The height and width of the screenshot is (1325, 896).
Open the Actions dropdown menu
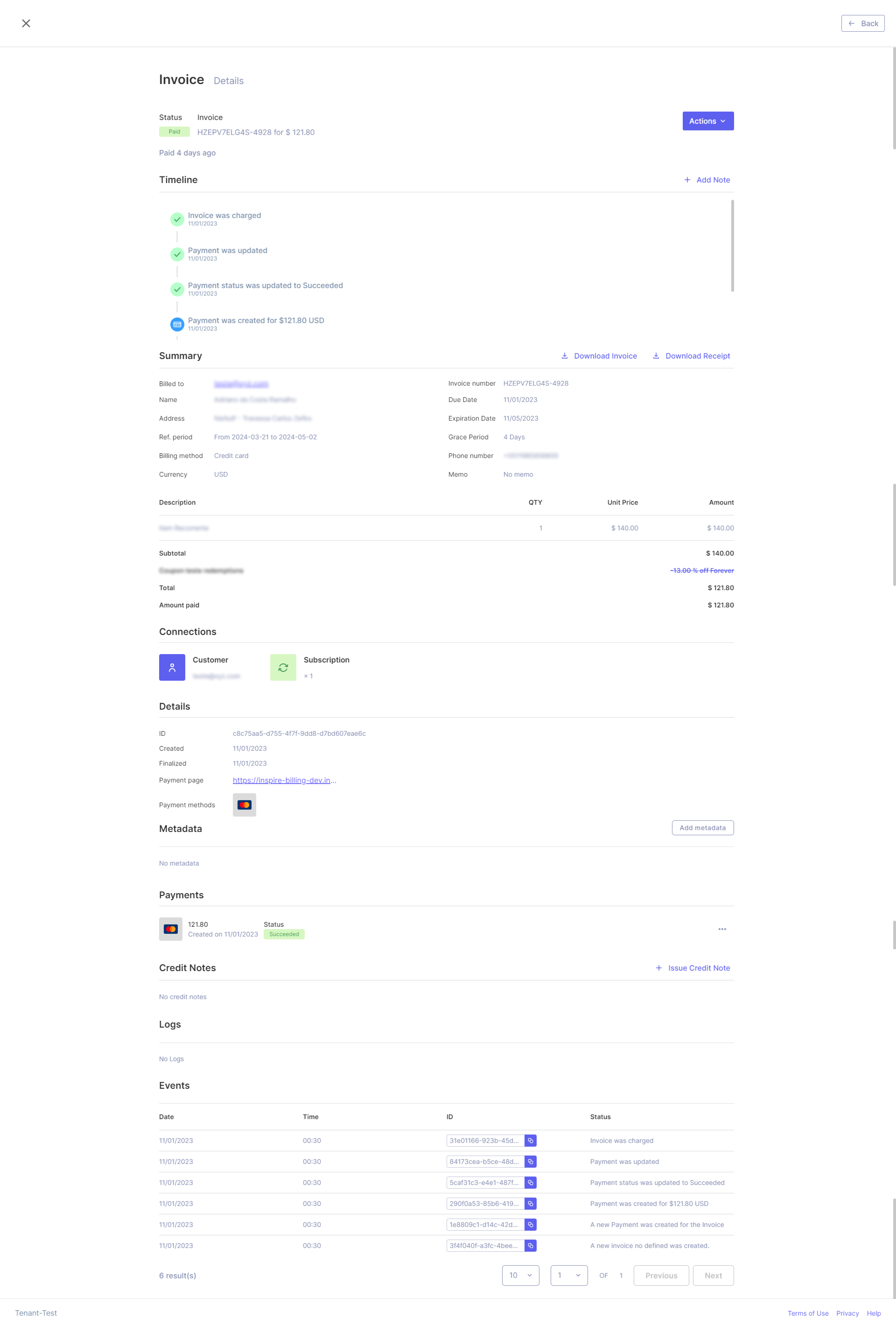pos(708,121)
